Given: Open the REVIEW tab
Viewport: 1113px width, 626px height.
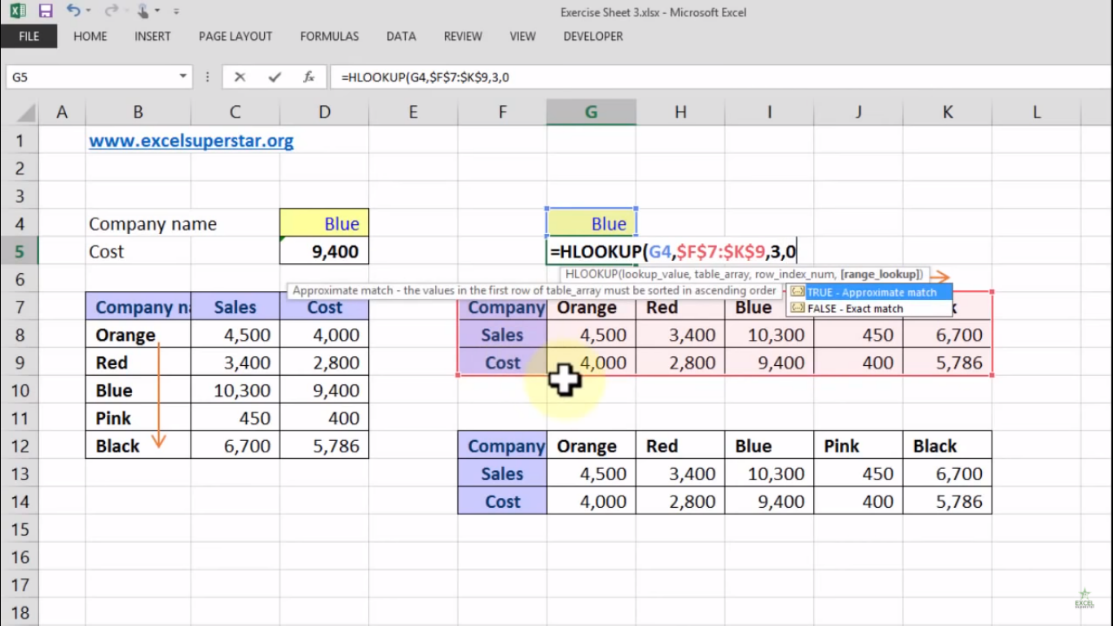Looking at the screenshot, I should tap(463, 36).
